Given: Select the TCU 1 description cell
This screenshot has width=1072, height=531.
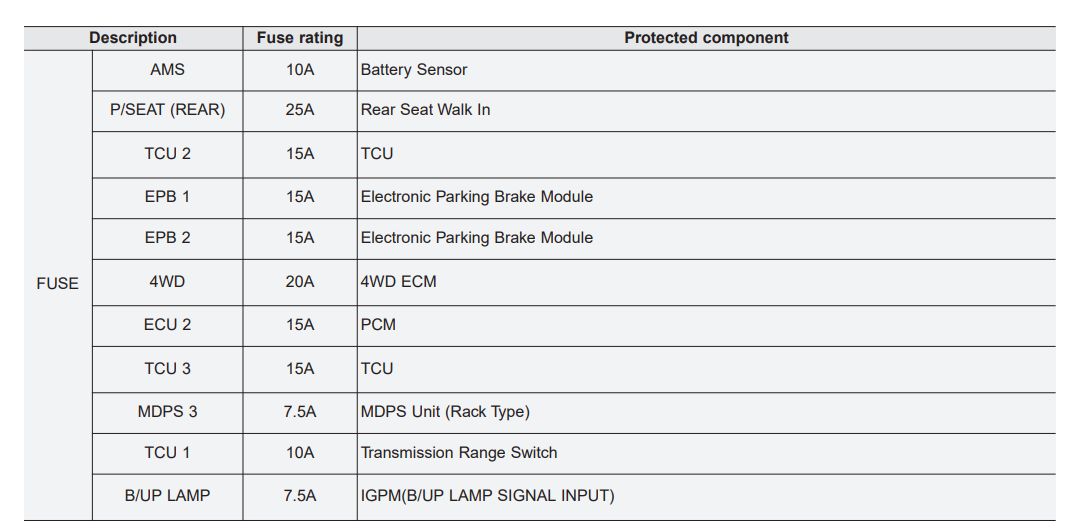Looking at the screenshot, I should pos(167,453).
